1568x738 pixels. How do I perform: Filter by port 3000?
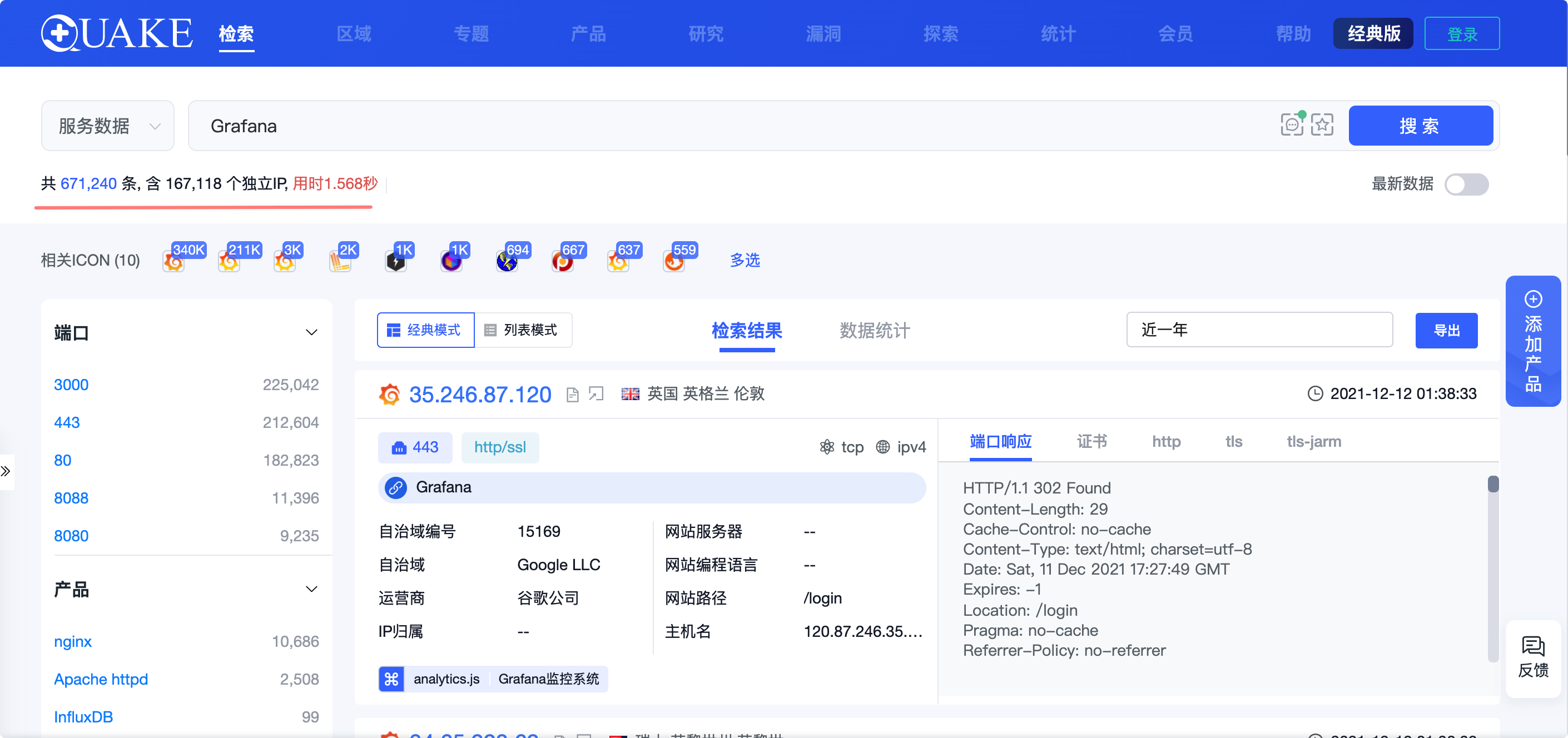click(x=71, y=385)
